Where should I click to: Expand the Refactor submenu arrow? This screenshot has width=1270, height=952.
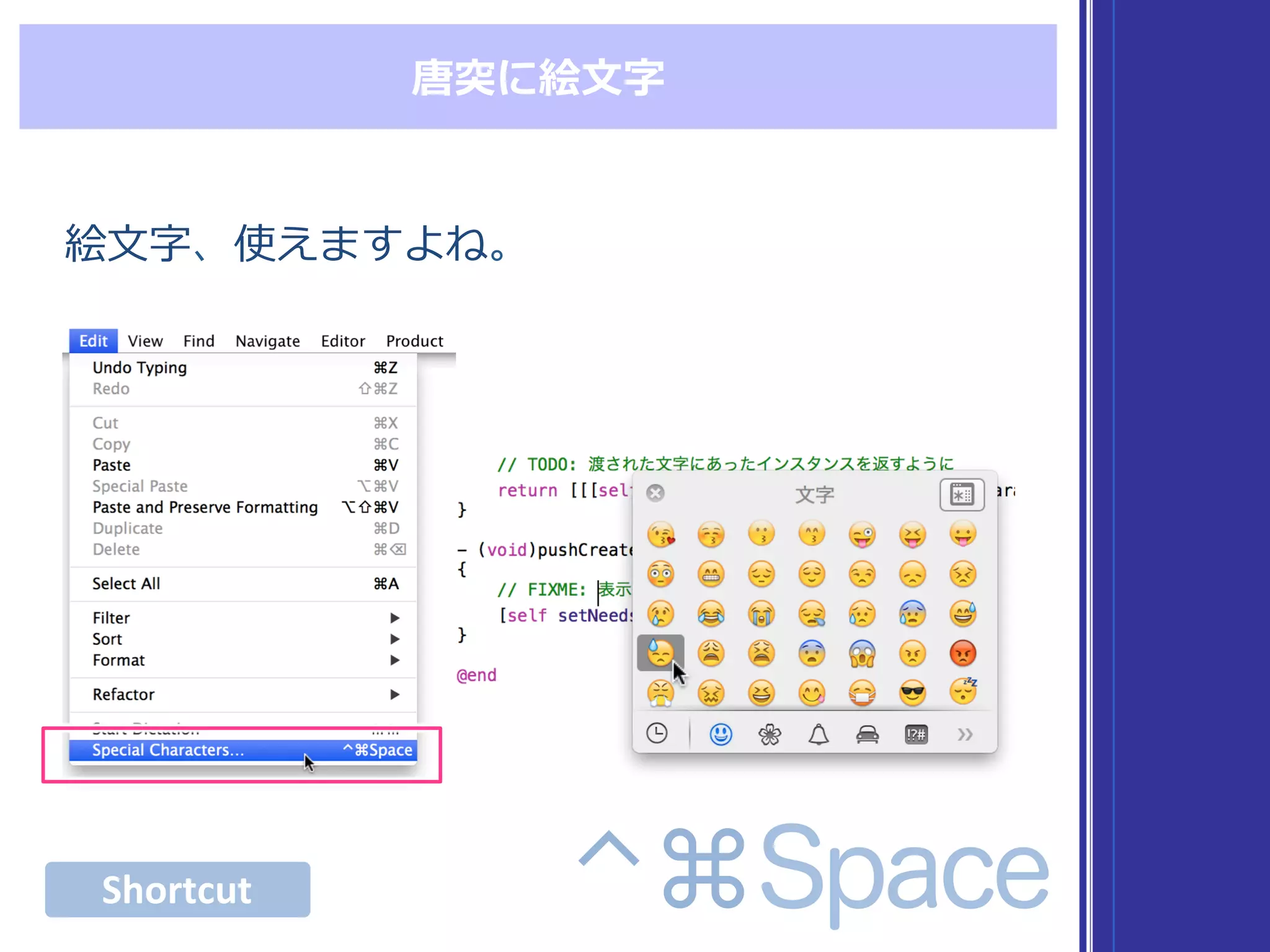click(394, 695)
